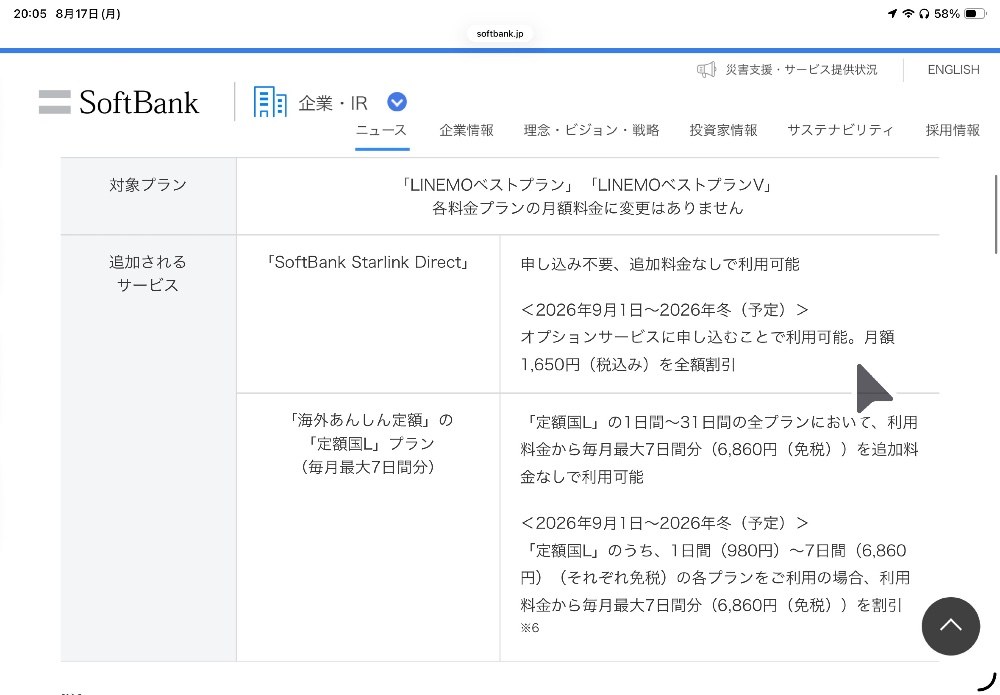This screenshot has width=1000, height=695.
Task: Click the scroll-to-top arrow button
Action: click(950, 626)
